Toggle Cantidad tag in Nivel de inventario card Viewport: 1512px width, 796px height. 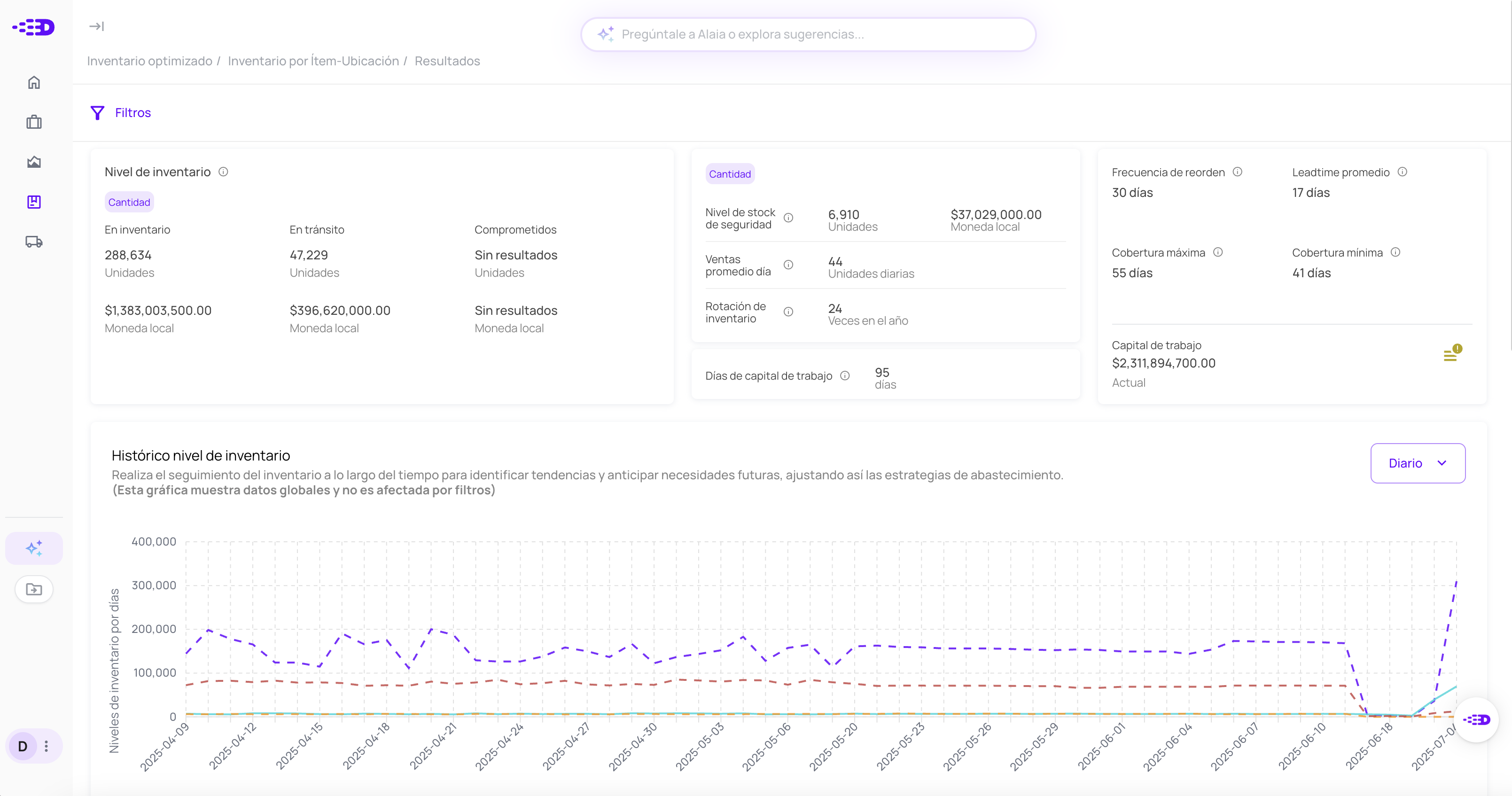pyautogui.click(x=129, y=202)
